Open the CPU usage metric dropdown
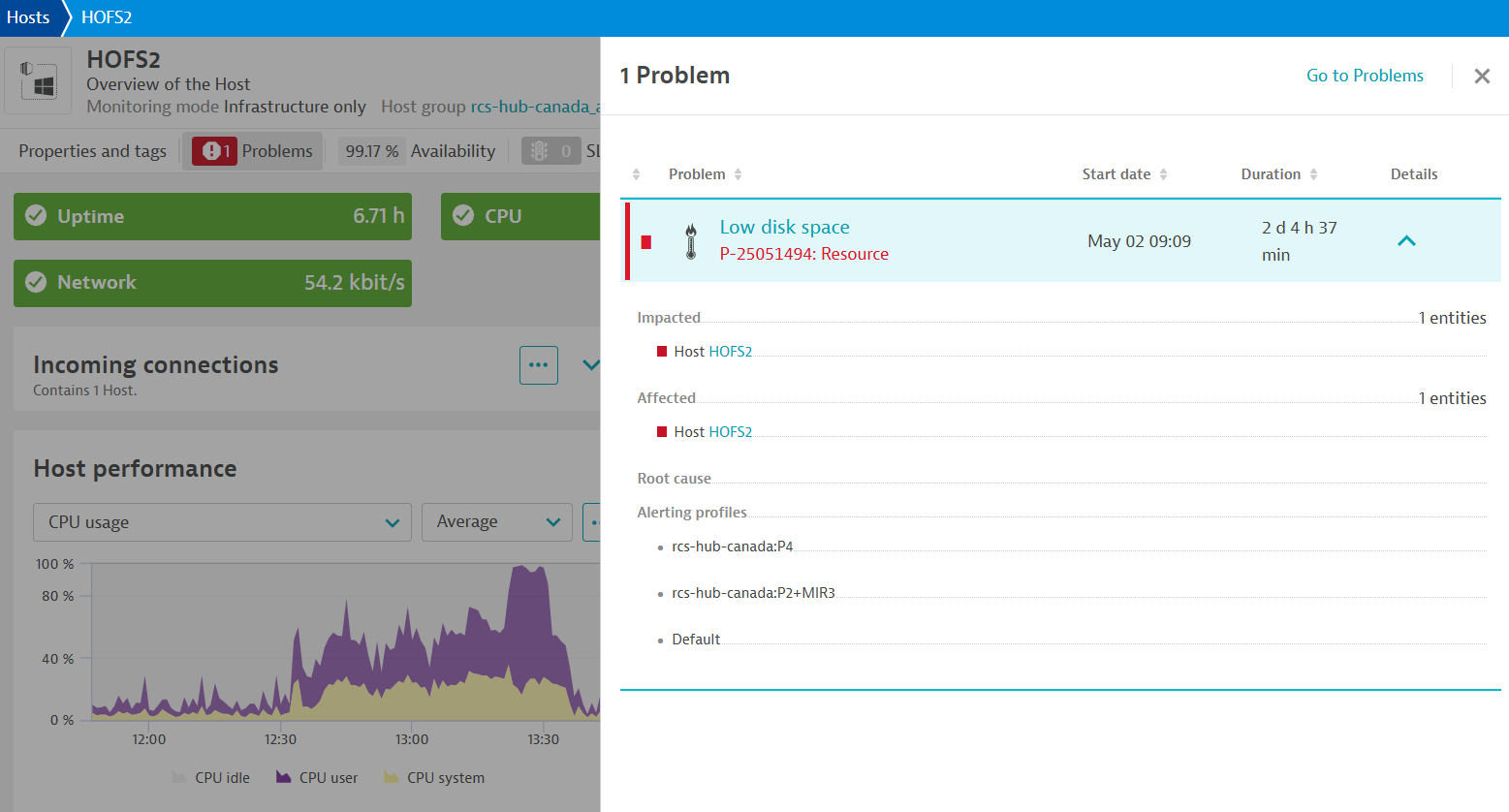Viewport: 1509px width, 812px height. click(222, 522)
